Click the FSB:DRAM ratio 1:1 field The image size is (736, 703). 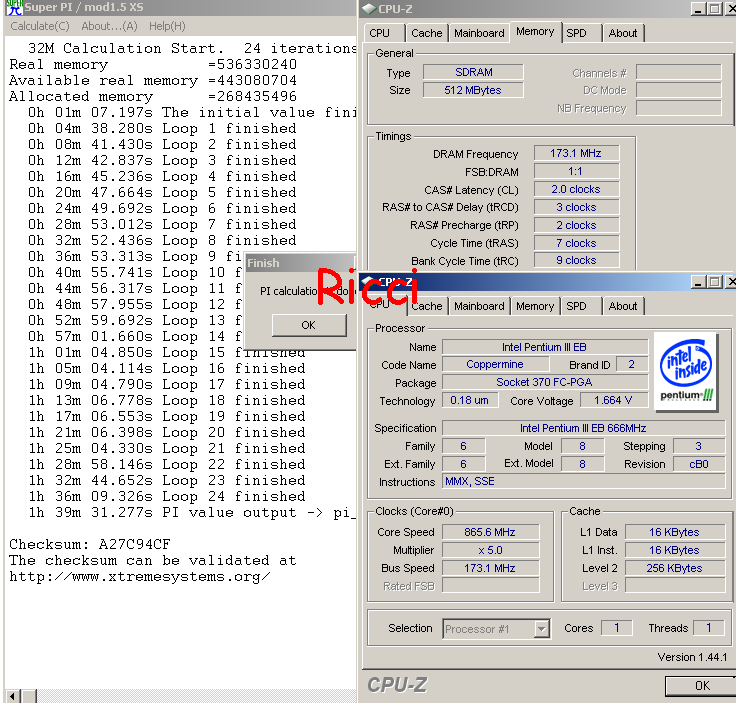pos(576,171)
